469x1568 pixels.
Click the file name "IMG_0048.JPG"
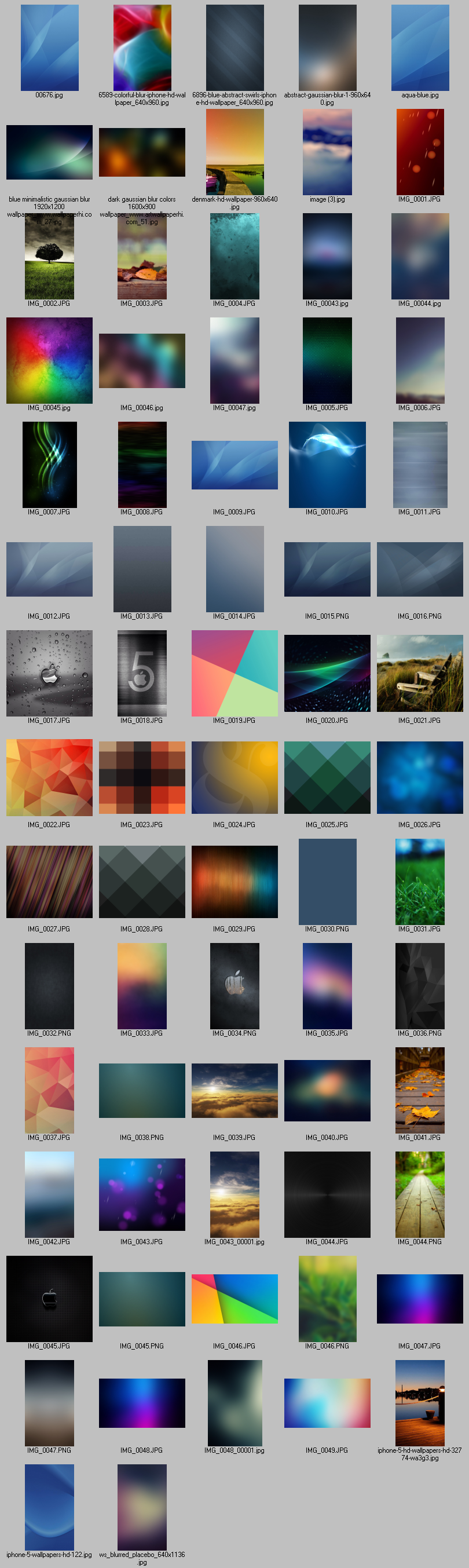142,1450
